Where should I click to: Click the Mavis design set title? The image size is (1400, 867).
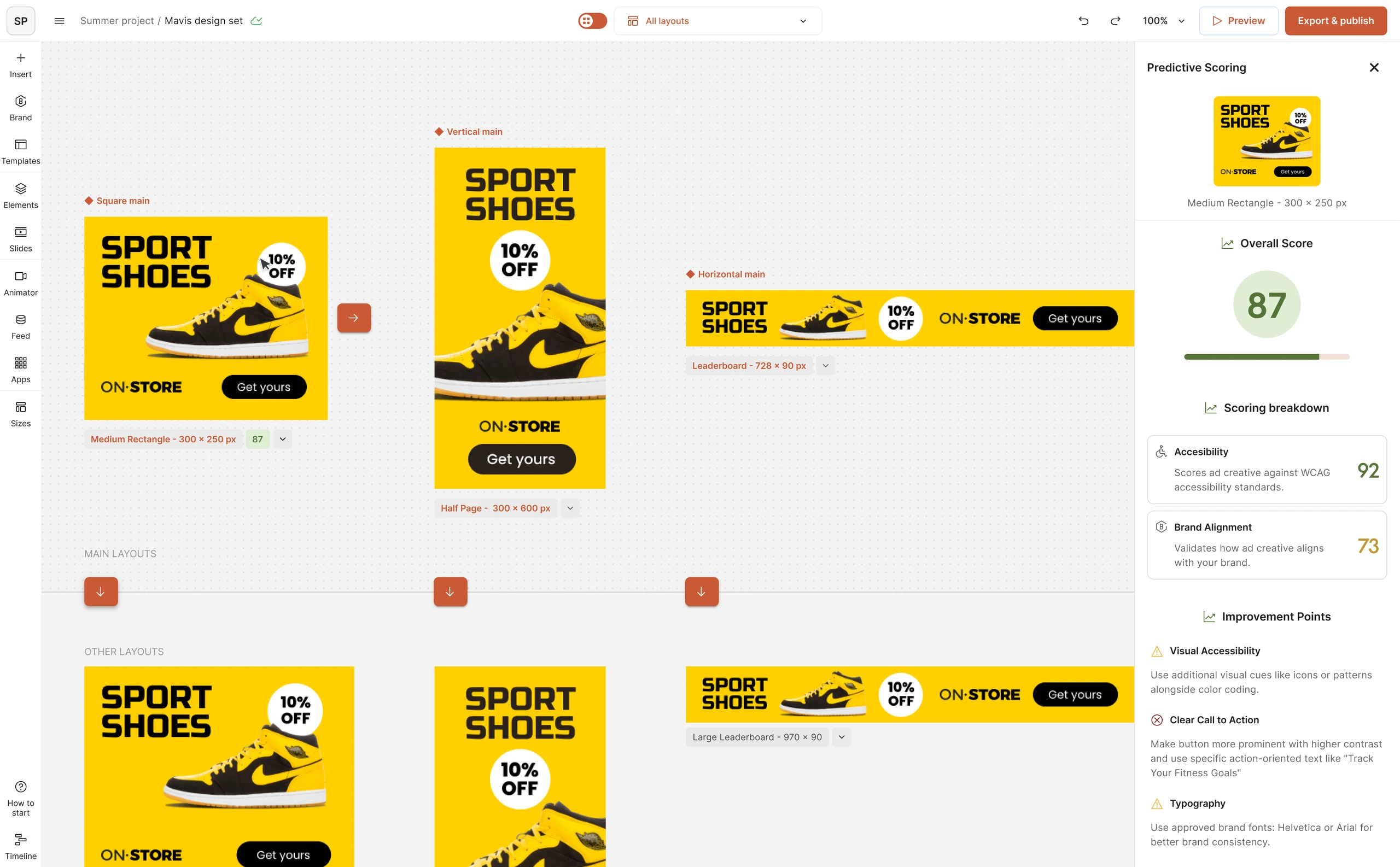(203, 21)
